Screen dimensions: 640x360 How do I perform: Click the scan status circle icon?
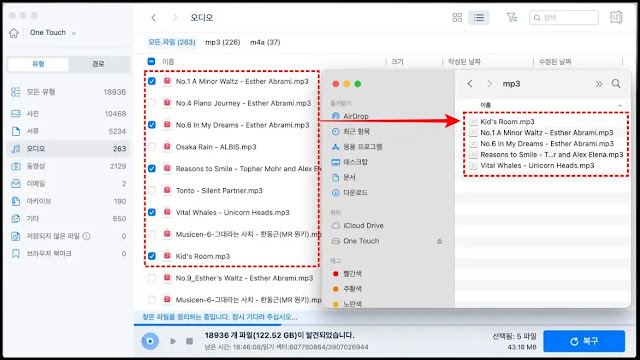point(150,341)
